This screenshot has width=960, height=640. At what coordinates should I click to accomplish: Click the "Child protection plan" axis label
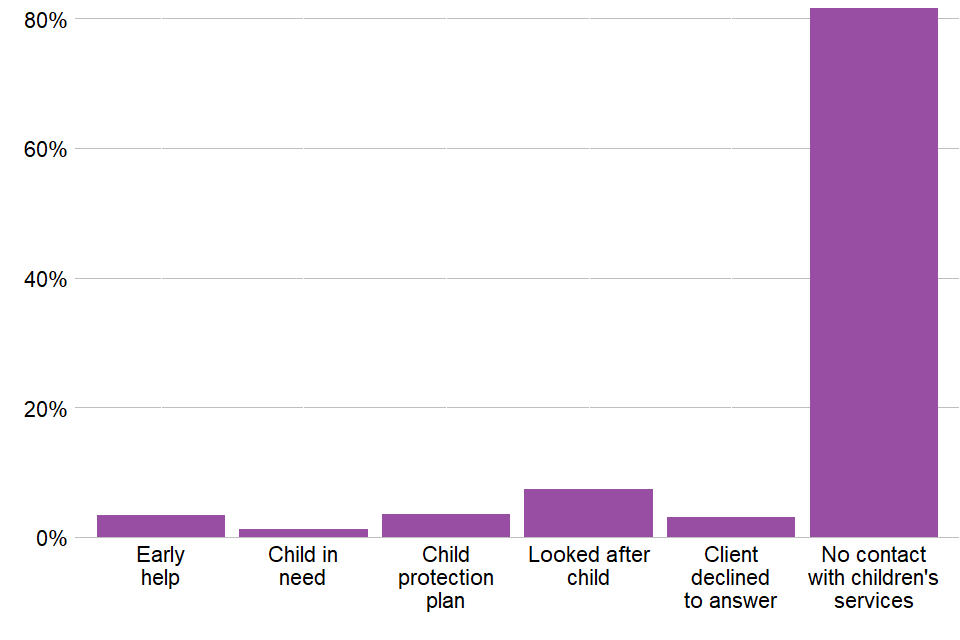pos(446,578)
